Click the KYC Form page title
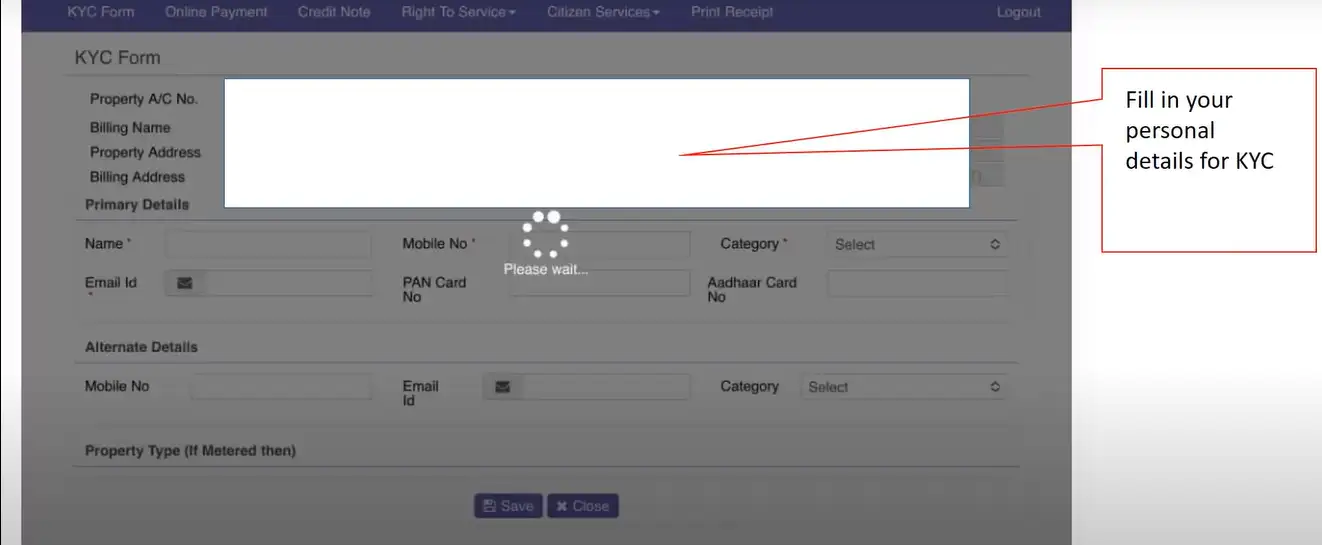The image size is (1322, 545). pos(117,58)
